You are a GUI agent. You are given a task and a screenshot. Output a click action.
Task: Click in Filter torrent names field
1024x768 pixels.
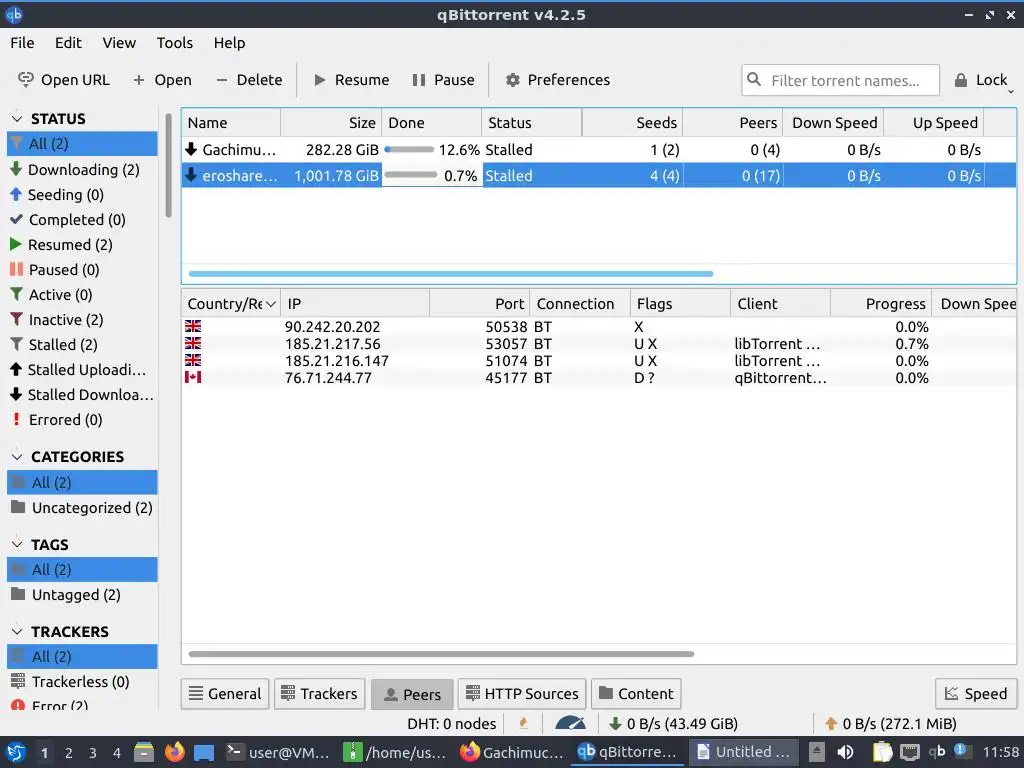[840, 80]
